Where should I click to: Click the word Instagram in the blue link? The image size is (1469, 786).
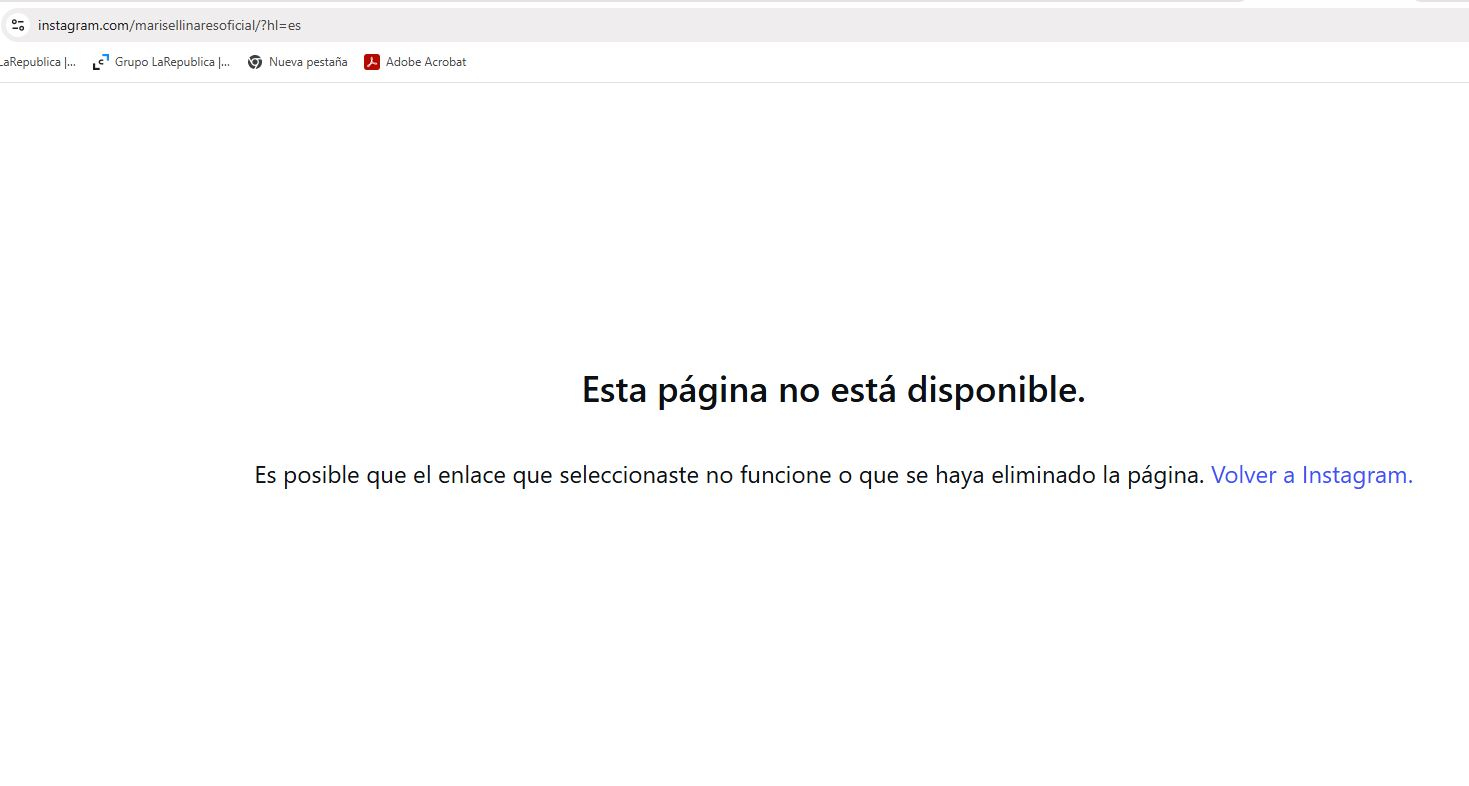point(1357,475)
